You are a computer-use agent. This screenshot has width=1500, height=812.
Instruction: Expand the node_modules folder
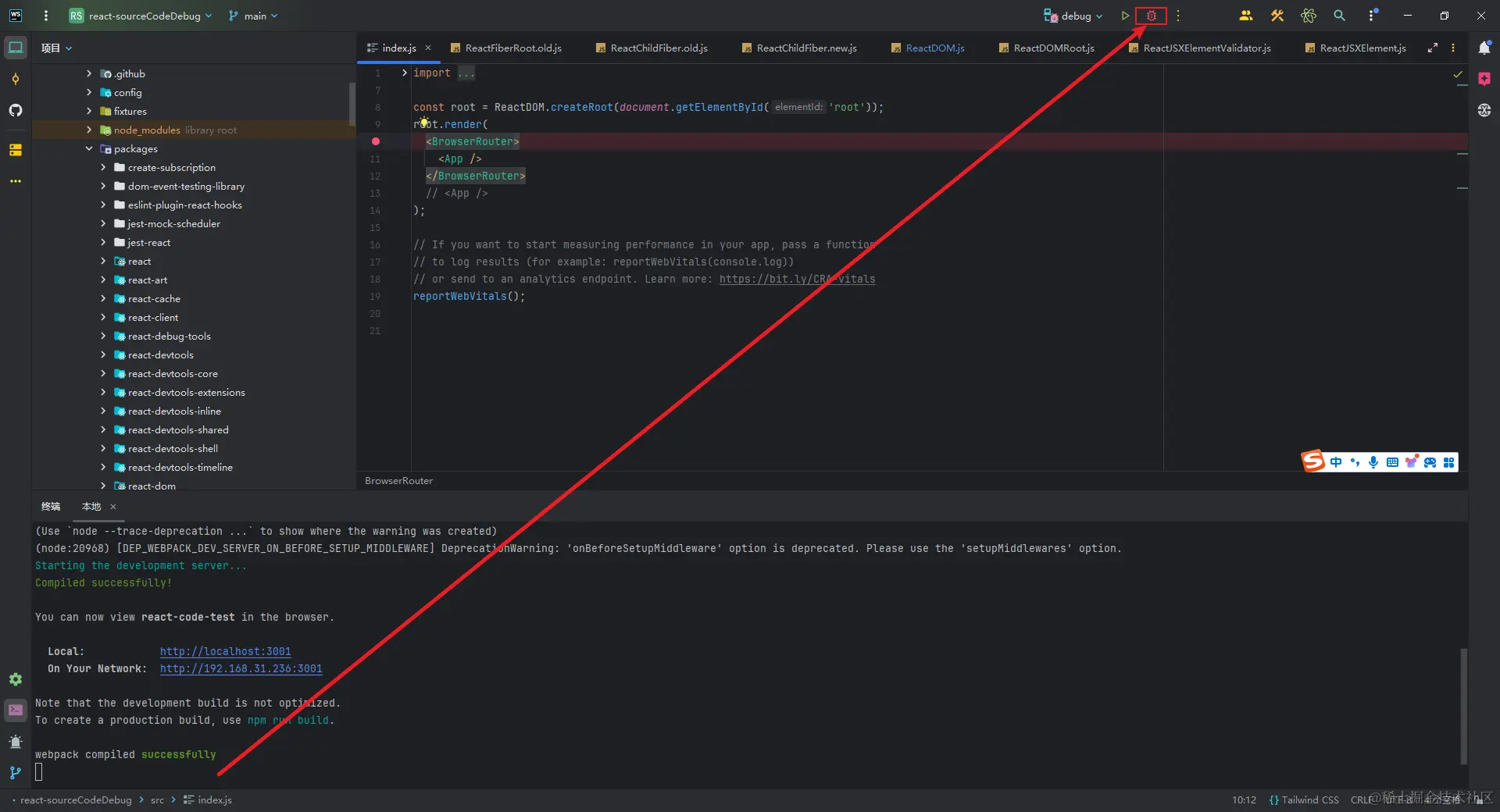point(89,130)
